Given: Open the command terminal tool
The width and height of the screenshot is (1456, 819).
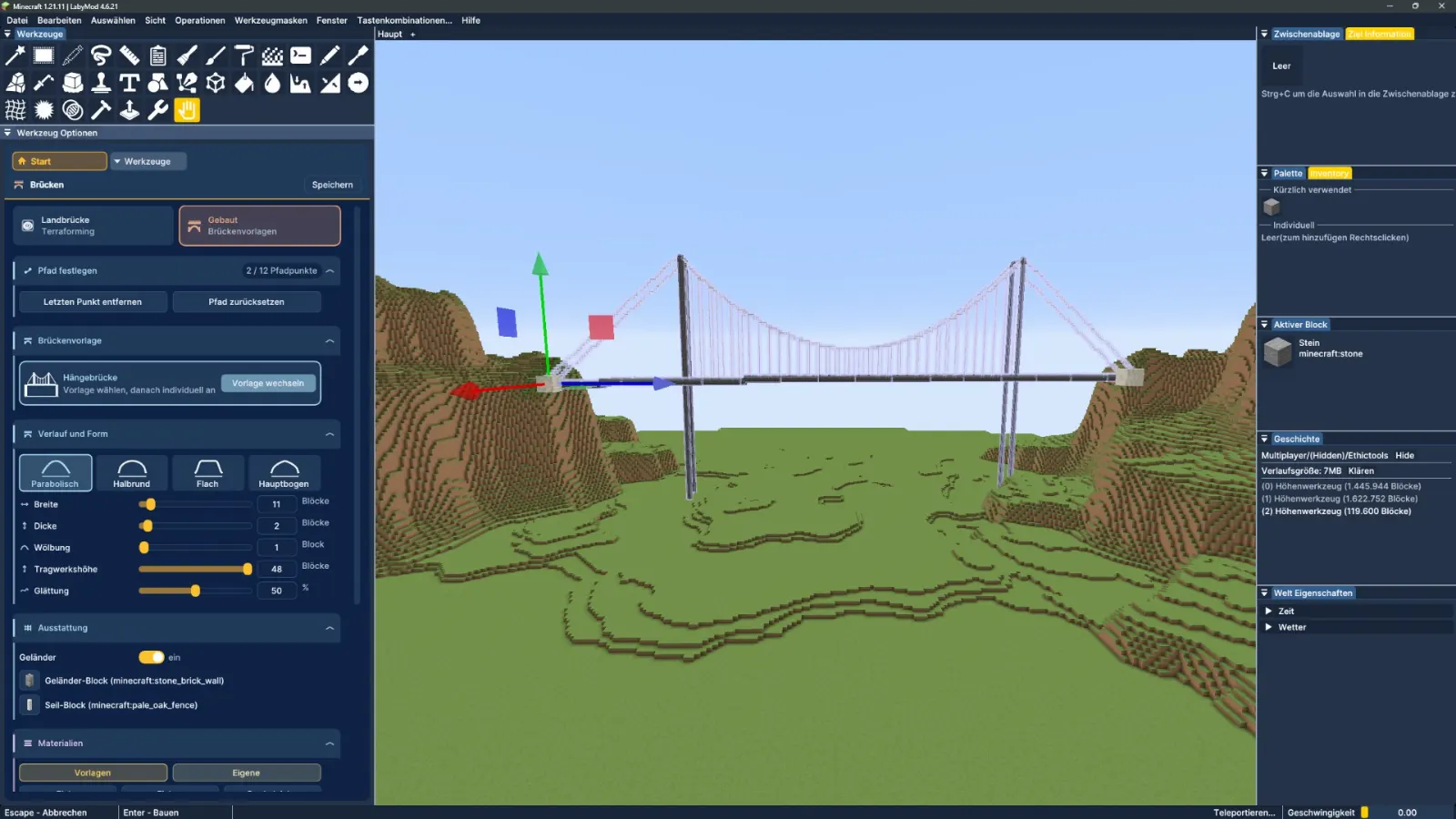Looking at the screenshot, I should click(301, 56).
